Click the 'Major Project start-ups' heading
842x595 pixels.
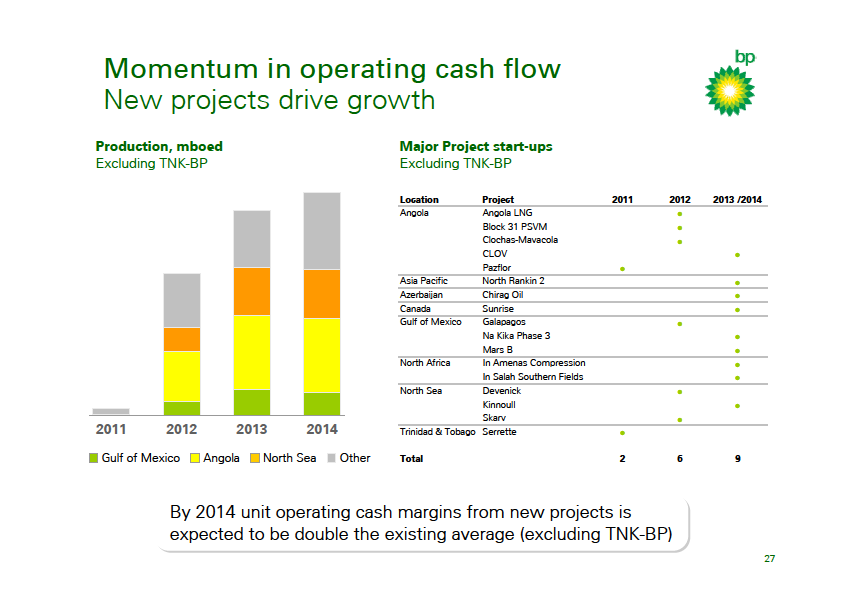[476, 146]
